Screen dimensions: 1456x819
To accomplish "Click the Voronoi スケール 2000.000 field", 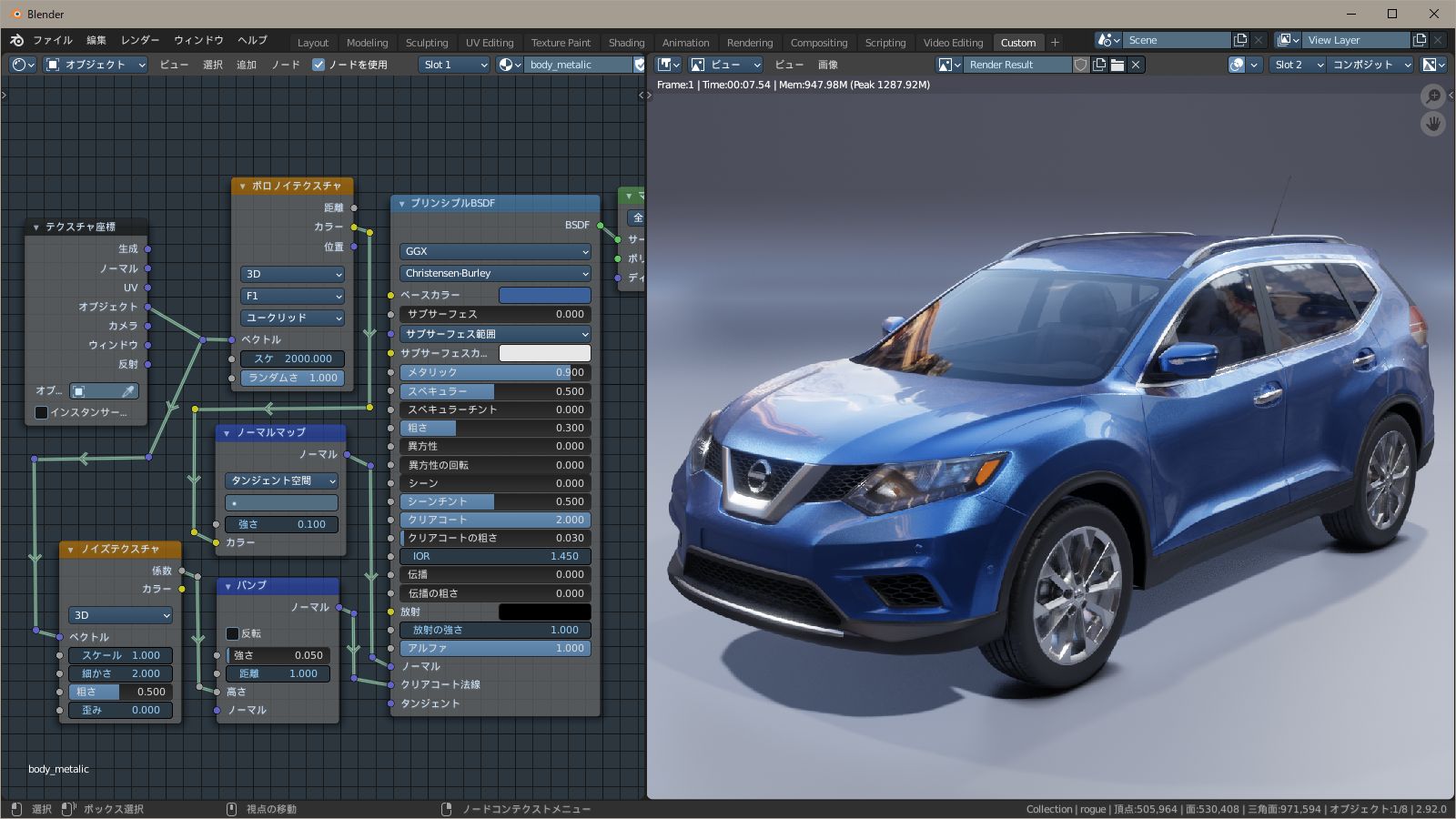I will pyautogui.click(x=292, y=359).
